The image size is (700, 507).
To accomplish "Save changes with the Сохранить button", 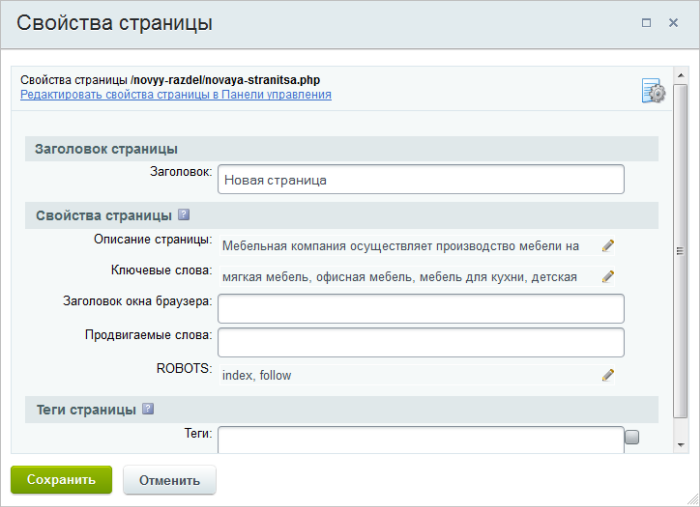I will point(61,480).
